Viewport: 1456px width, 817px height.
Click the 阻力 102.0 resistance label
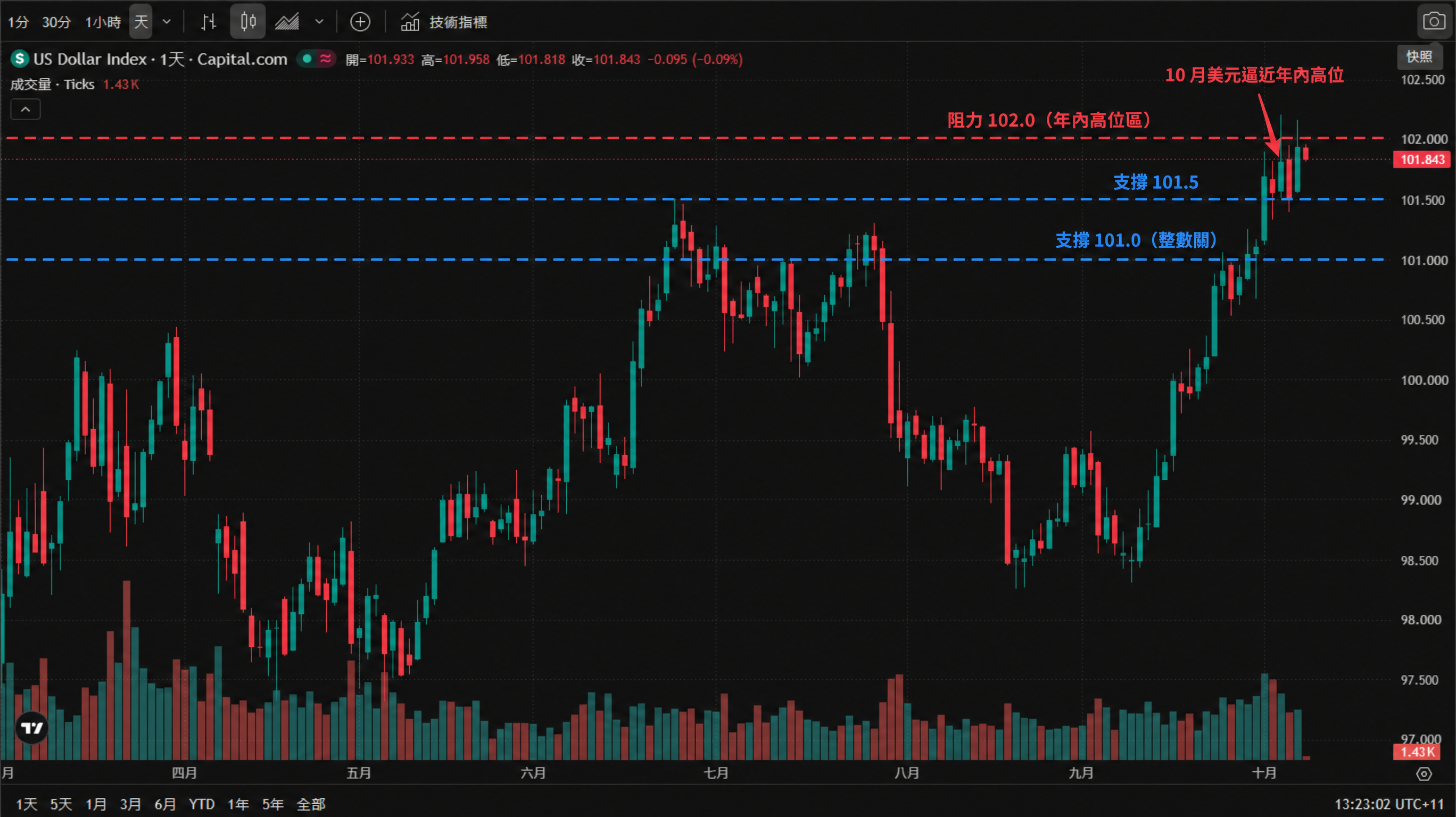point(1049,120)
